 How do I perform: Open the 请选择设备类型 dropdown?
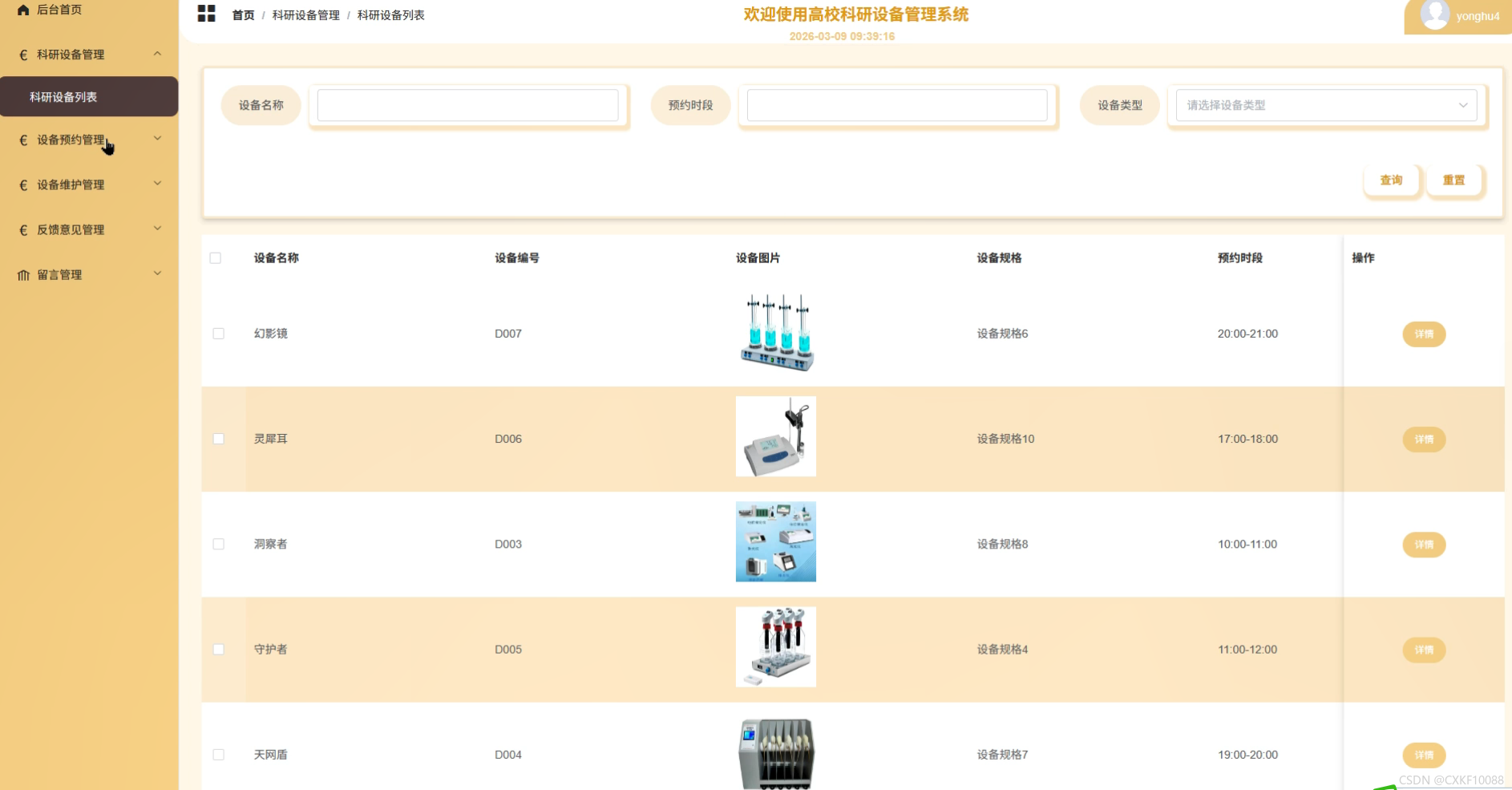click(x=1326, y=105)
